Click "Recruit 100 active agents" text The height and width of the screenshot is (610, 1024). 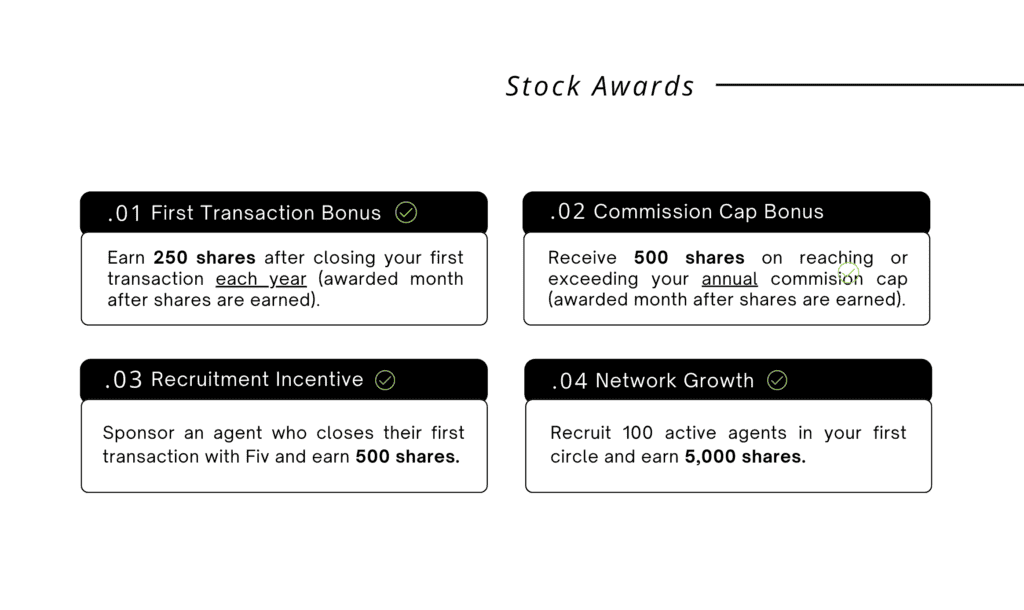[650, 433]
